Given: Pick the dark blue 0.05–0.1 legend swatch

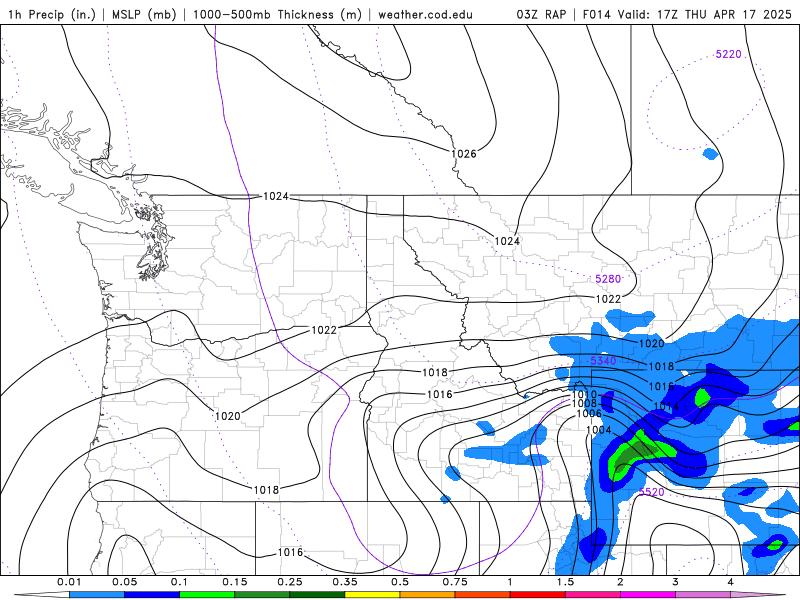Looking at the screenshot, I should tap(152, 595).
